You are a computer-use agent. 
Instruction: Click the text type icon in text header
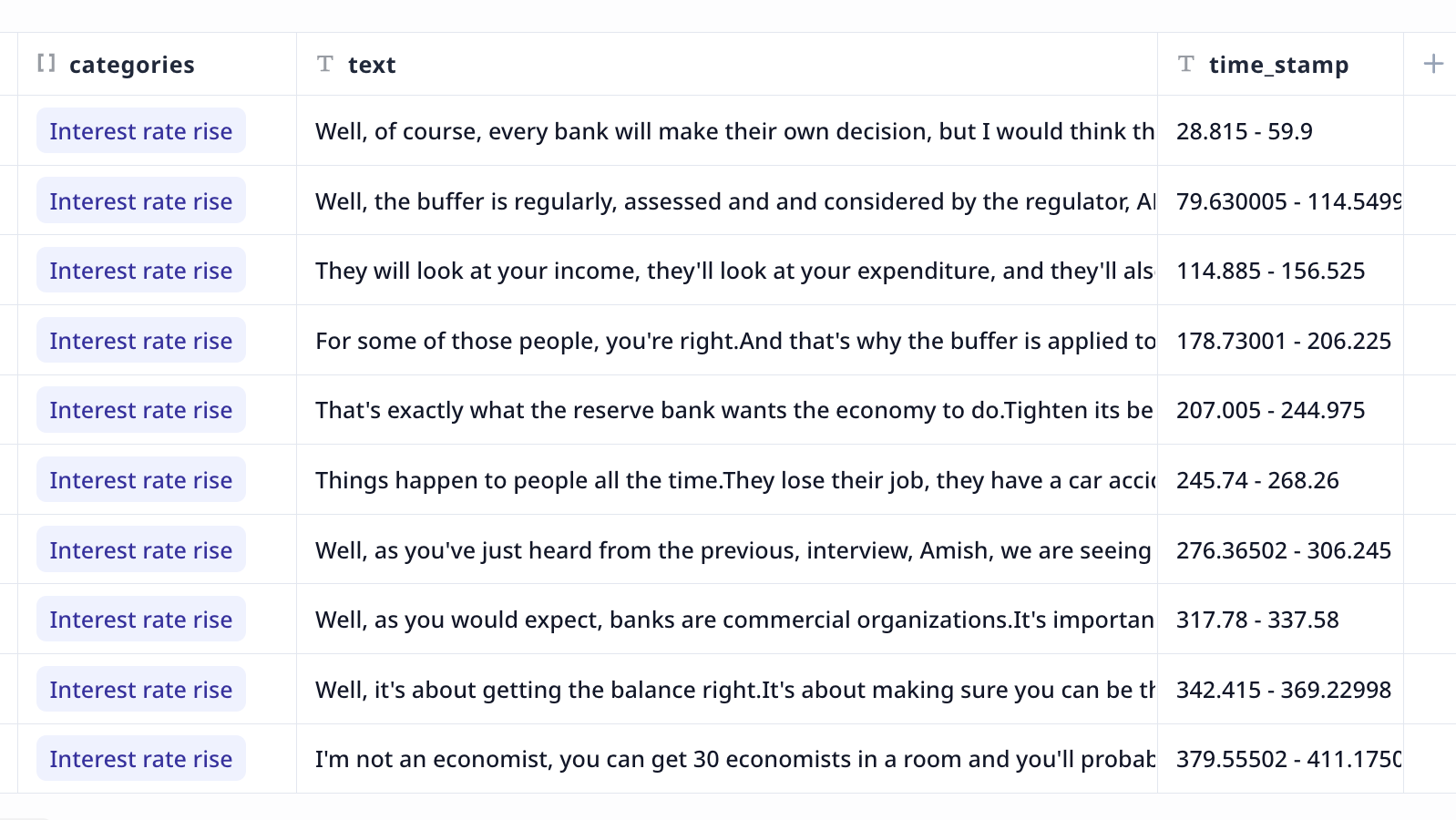324,63
